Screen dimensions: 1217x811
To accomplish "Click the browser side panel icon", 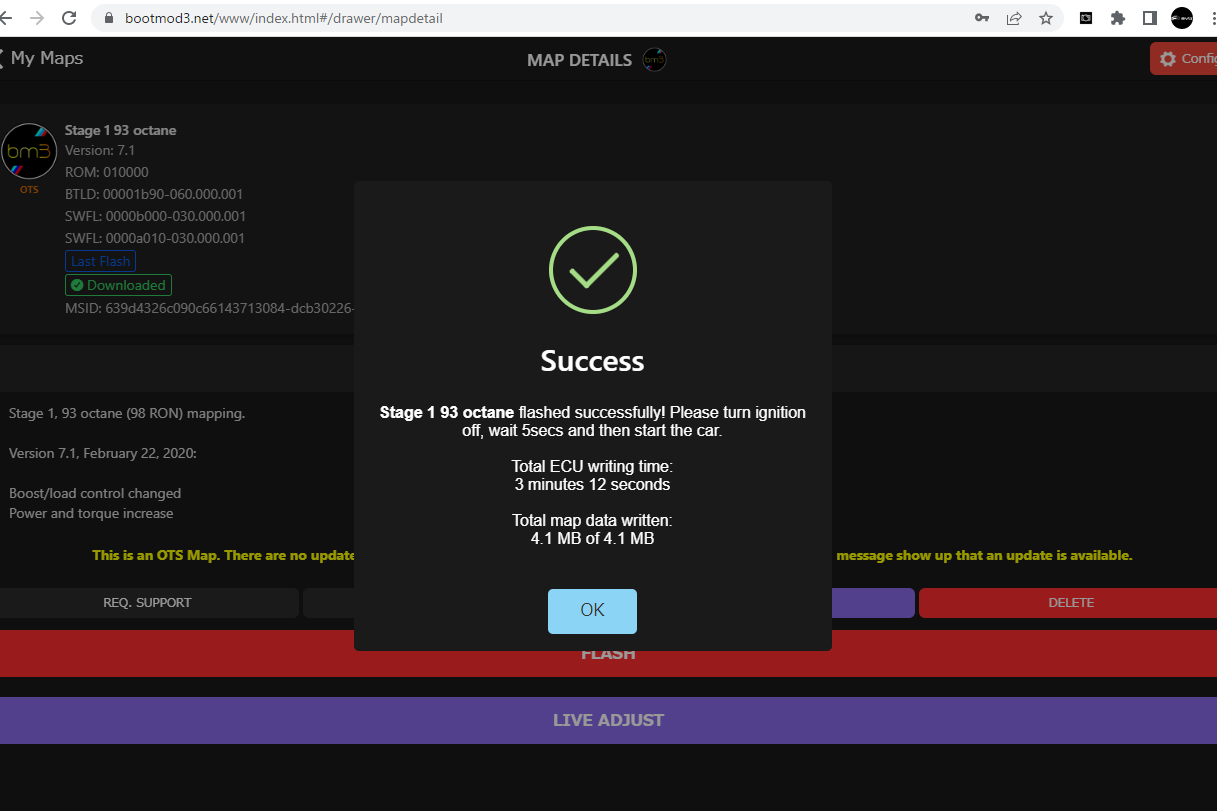I will 1150,18.
